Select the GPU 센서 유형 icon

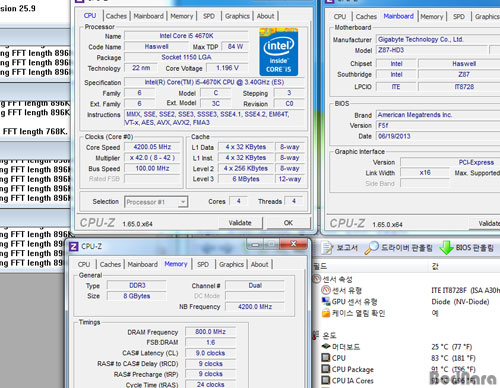[x=326, y=301]
